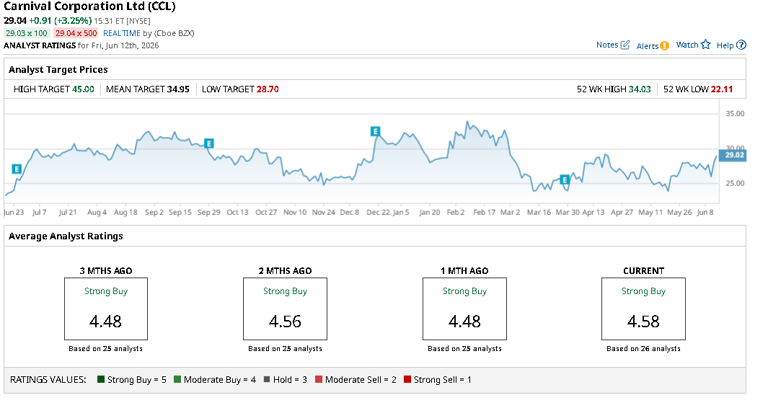Click the Carnival Corporation Ltd (CCL) title

tap(89, 6)
